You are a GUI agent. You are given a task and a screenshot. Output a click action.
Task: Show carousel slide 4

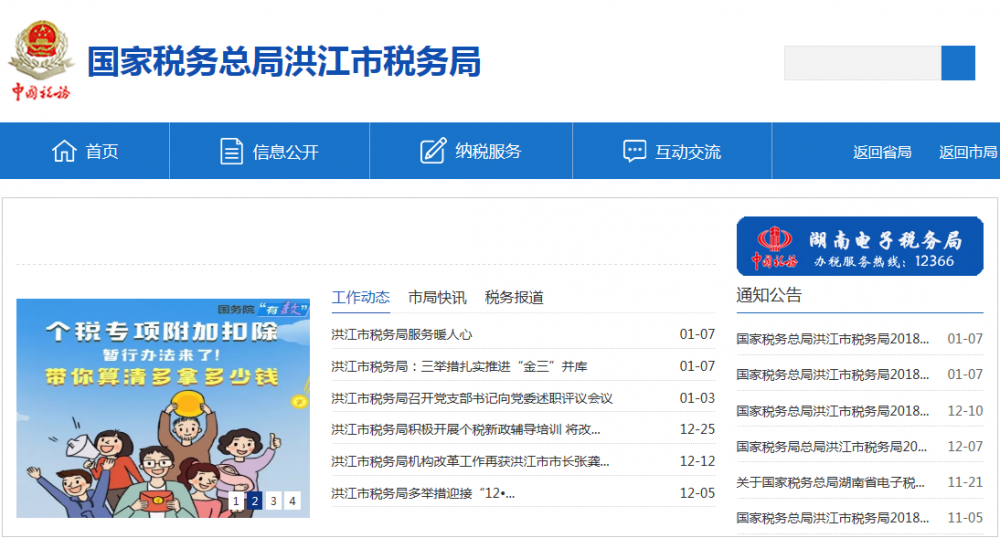(292, 501)
